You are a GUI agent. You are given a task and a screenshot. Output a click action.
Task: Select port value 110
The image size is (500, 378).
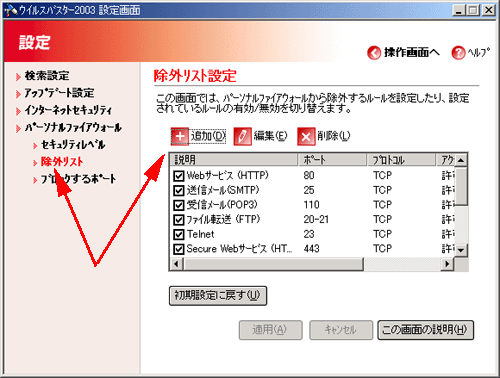311,205
